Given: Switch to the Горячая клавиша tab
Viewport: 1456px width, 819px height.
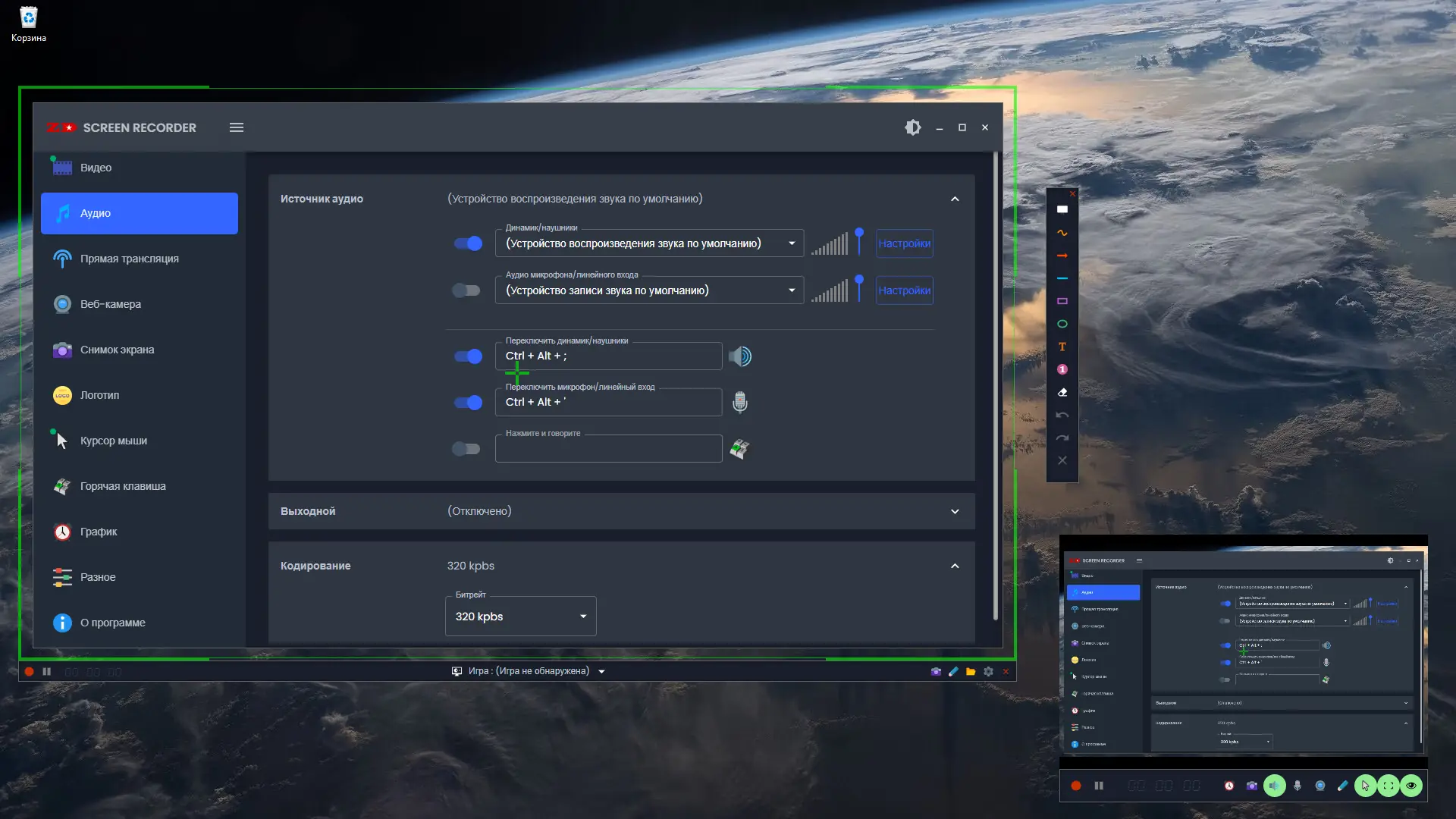Looking at the screenshot, I should 123,486.
